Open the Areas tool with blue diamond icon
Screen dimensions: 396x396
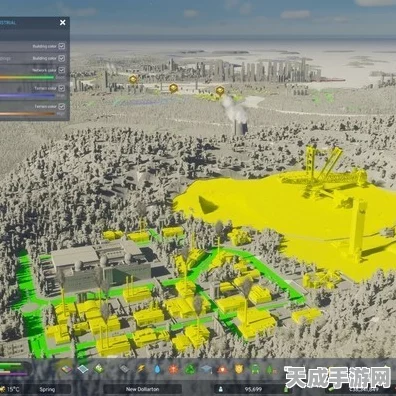click(83, 369)
